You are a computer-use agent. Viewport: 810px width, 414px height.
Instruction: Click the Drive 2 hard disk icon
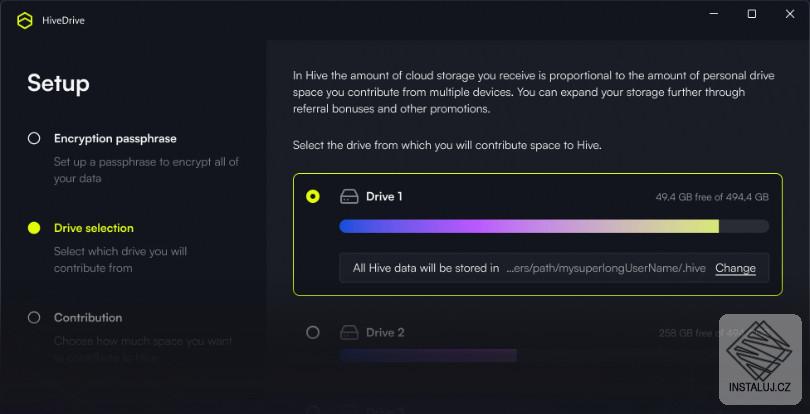click(349, 332)
